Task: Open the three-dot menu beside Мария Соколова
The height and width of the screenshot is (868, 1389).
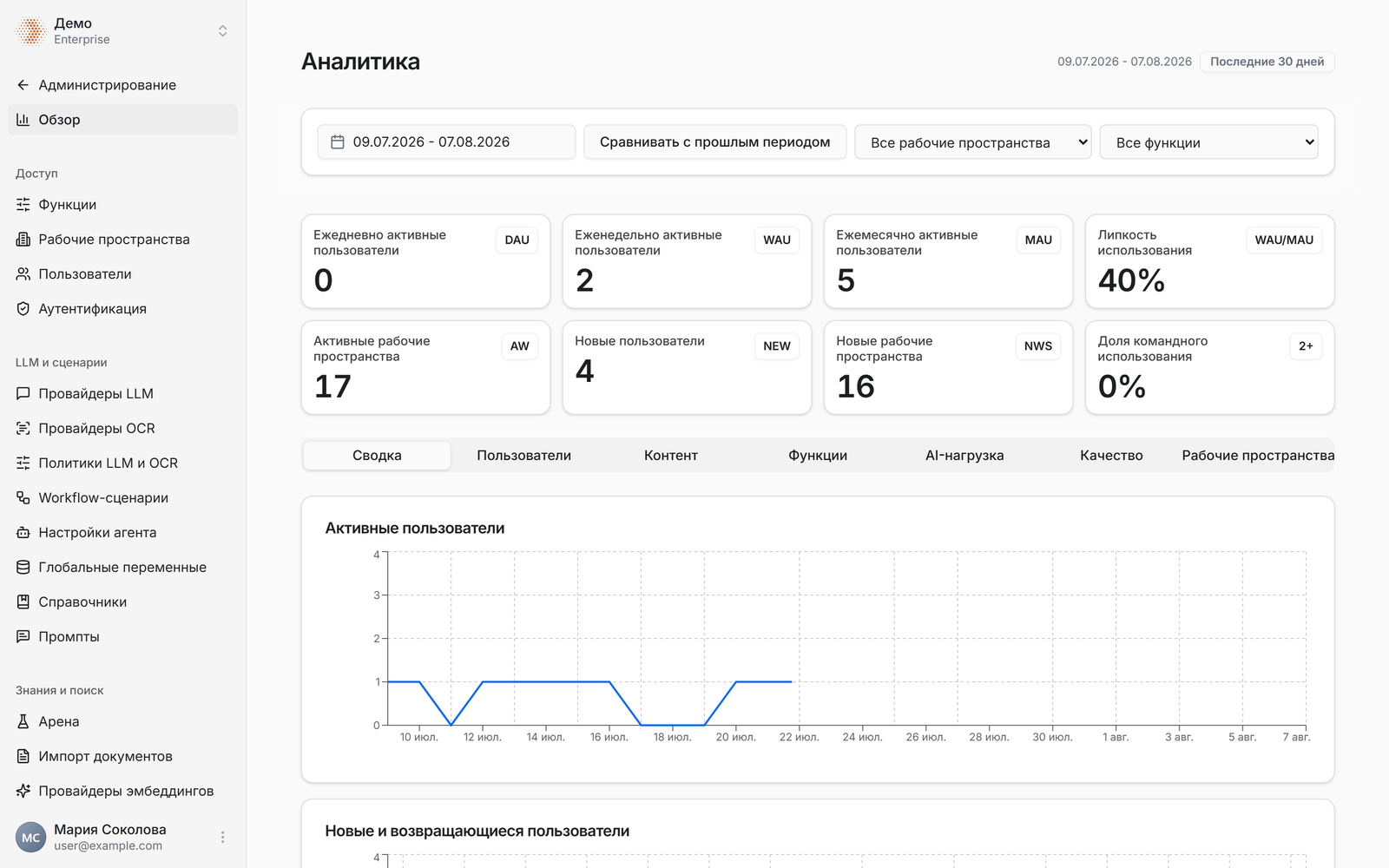Action: pos(223,838)
